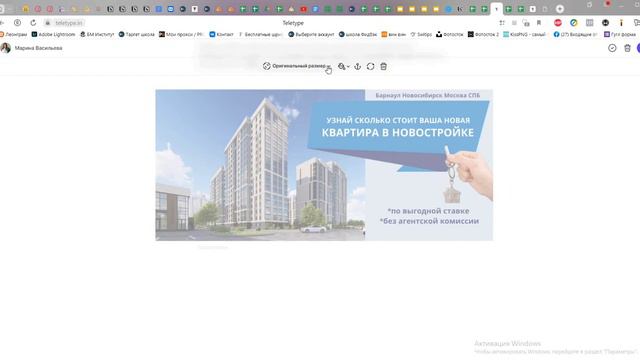640x360 pixels.
Task: Open the Контакт bookmark
Action: [x=221, y=35]
